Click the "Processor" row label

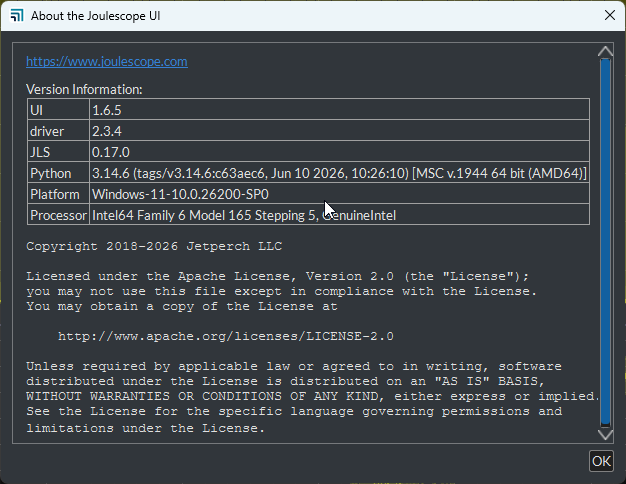click(58, 215)
